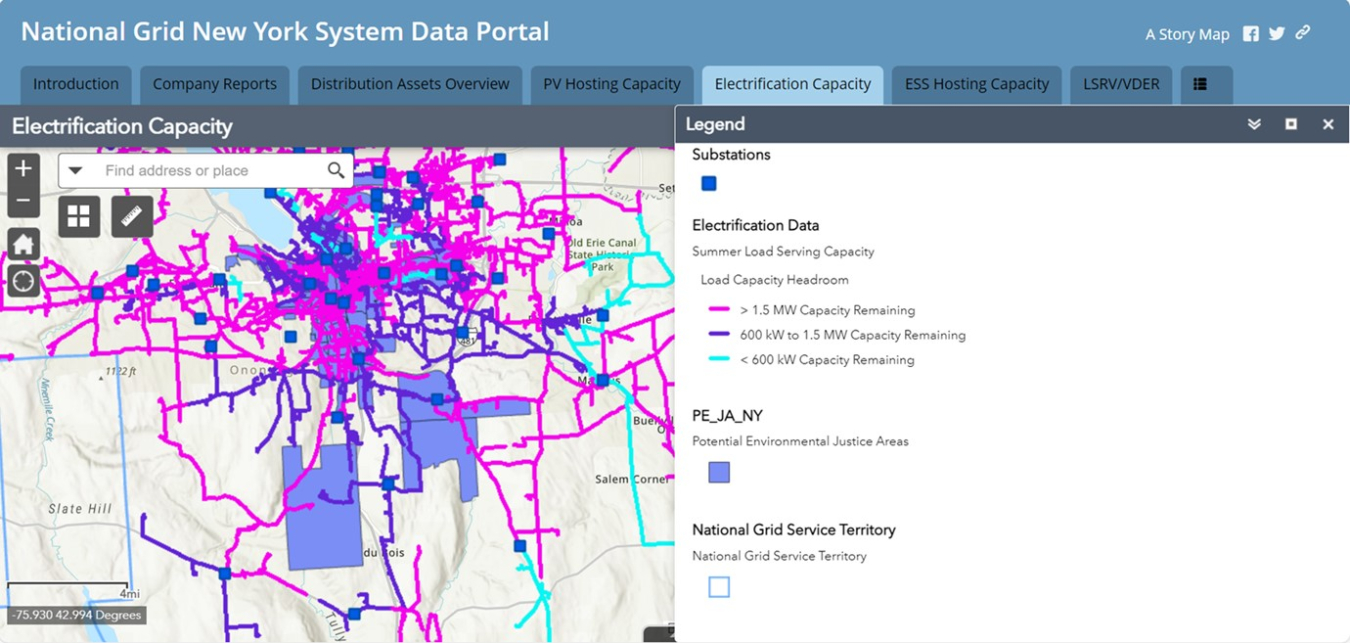Click the search magnifier icon
Viewport: 1350px width, 643px height.
click(x=336, y=171)
